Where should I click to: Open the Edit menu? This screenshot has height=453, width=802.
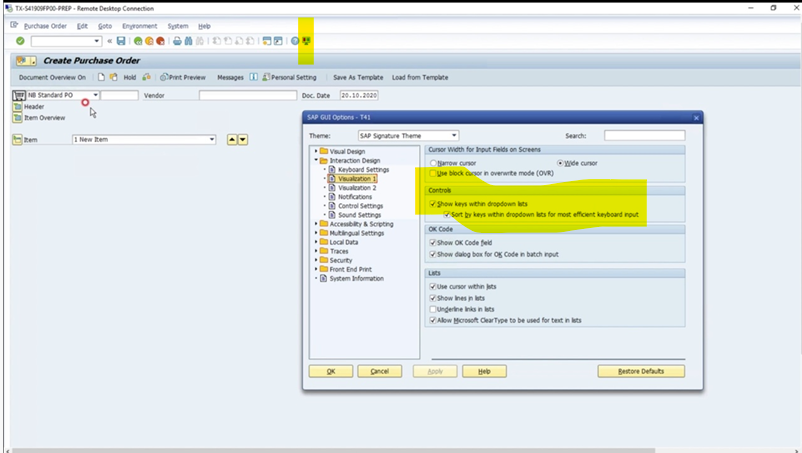click(82, 26)
